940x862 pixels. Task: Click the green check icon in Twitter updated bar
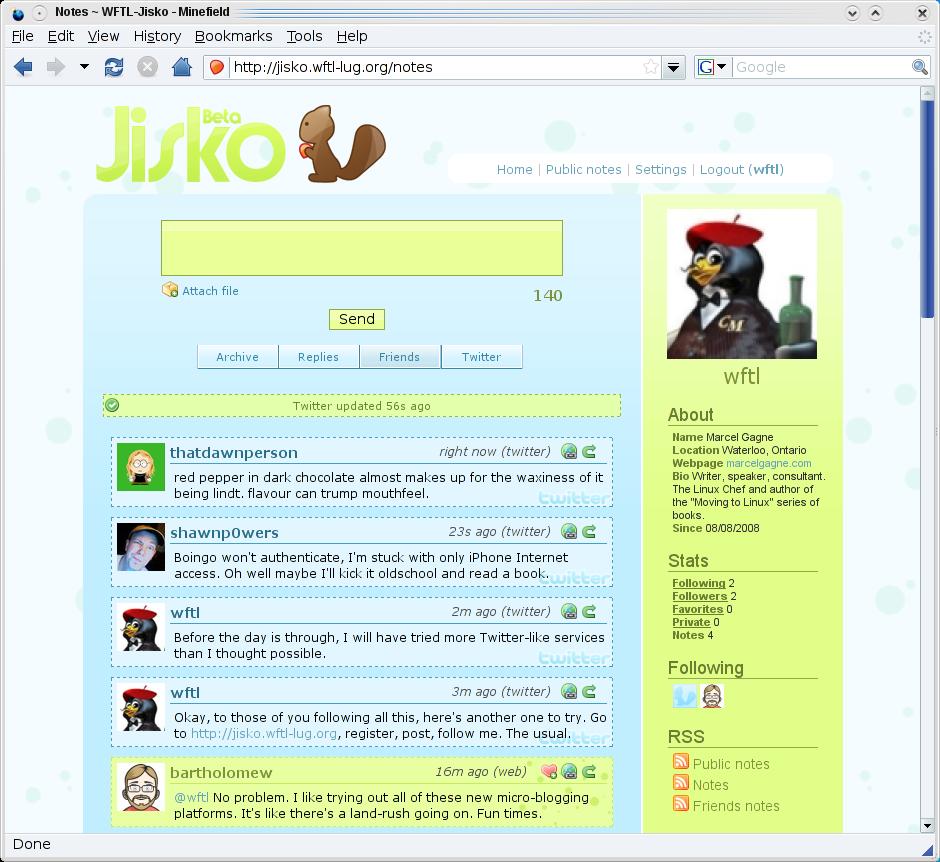(x=112, y=405)
